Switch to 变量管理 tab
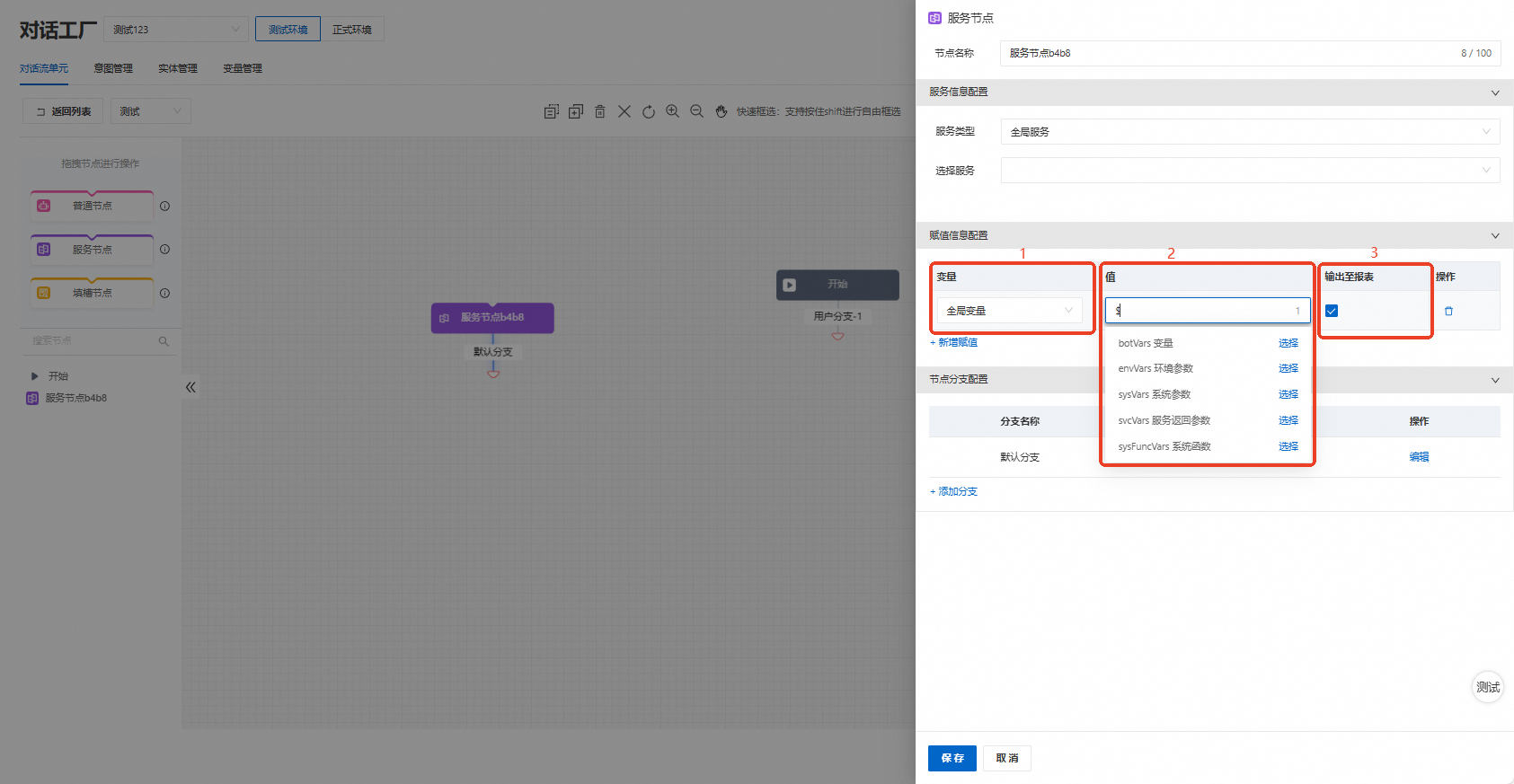 (x=243, y=68)
